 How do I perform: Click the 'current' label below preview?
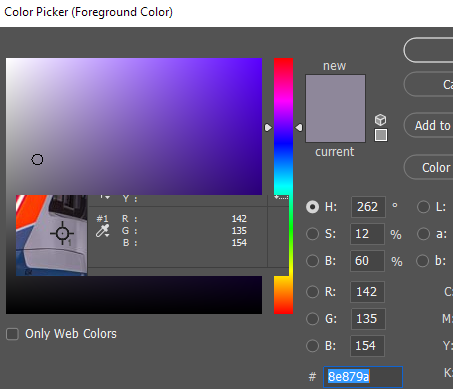(335, 152)
